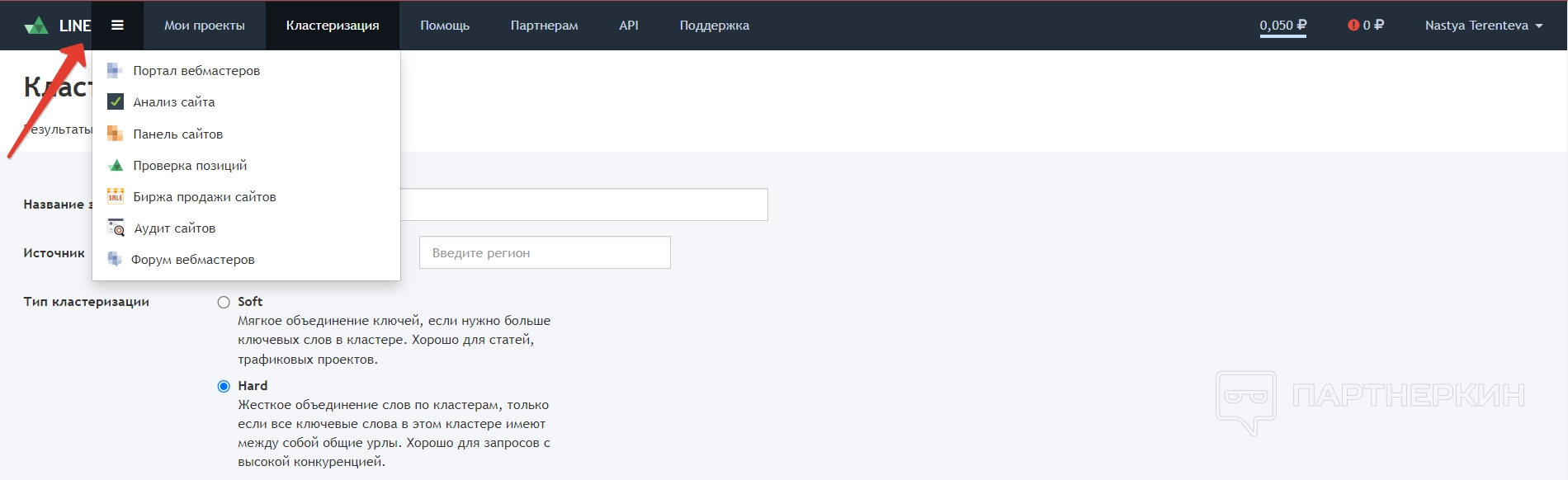
Task: Click the red alert balance icon
Action: pos(1353,26)
